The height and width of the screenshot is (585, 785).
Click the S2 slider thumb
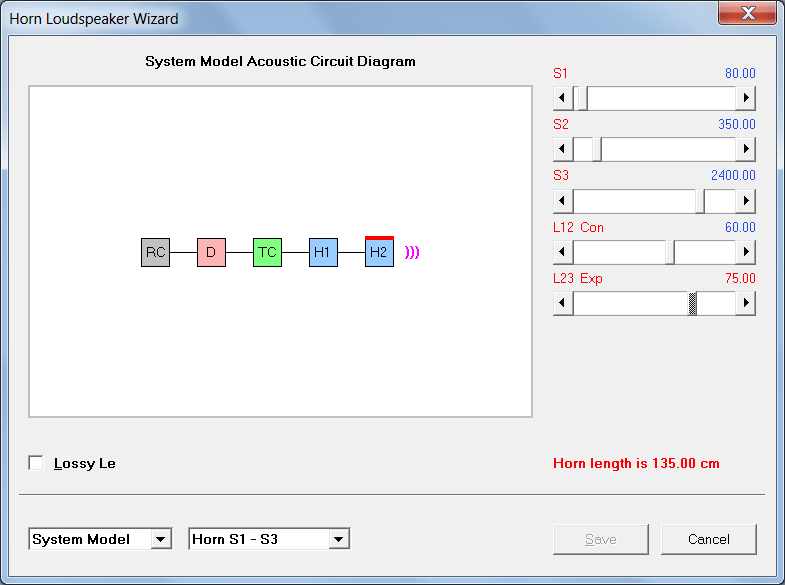(597, 149)
